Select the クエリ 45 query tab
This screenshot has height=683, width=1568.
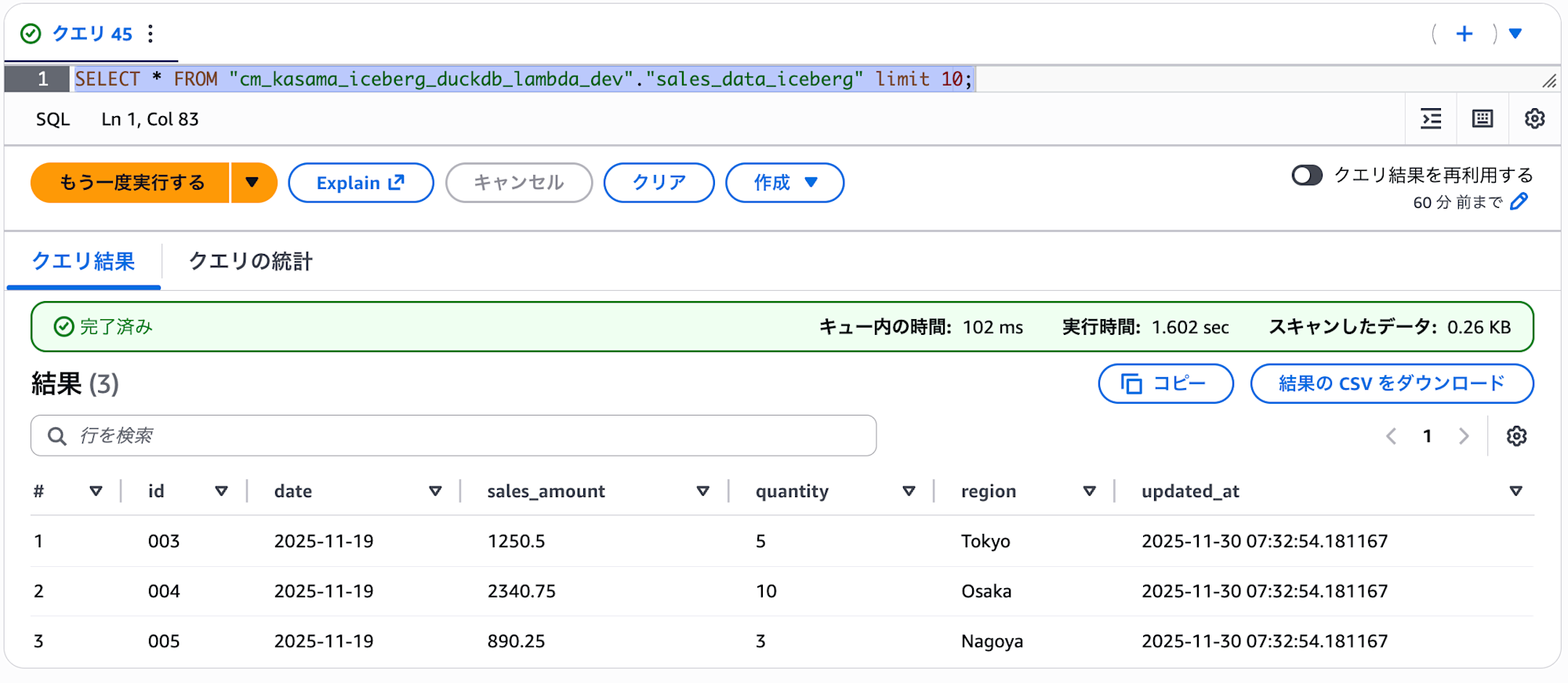92,34
